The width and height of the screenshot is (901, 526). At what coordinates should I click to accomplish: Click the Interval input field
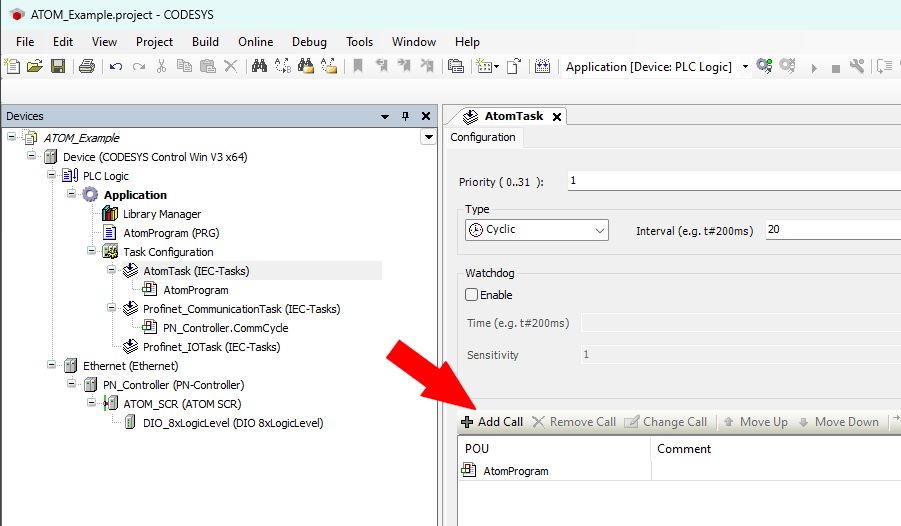[833, 229]
